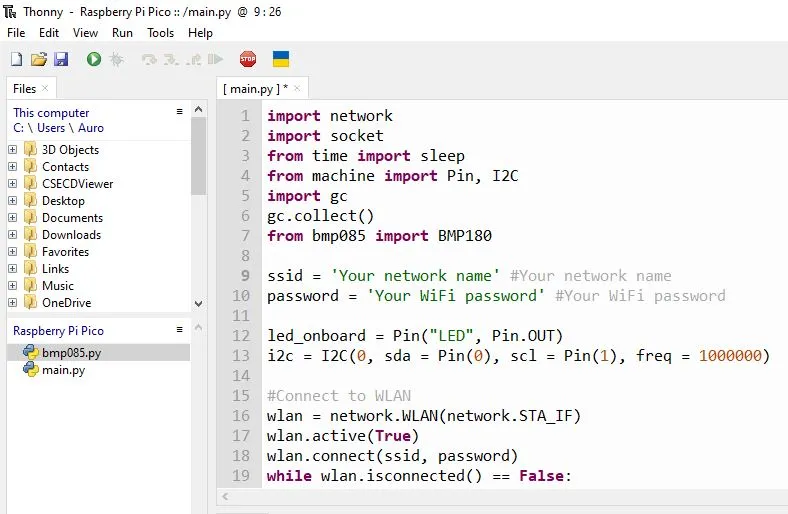Select the main.py Python file icon
Screen dimensions: 788x514
pos(31,370)
